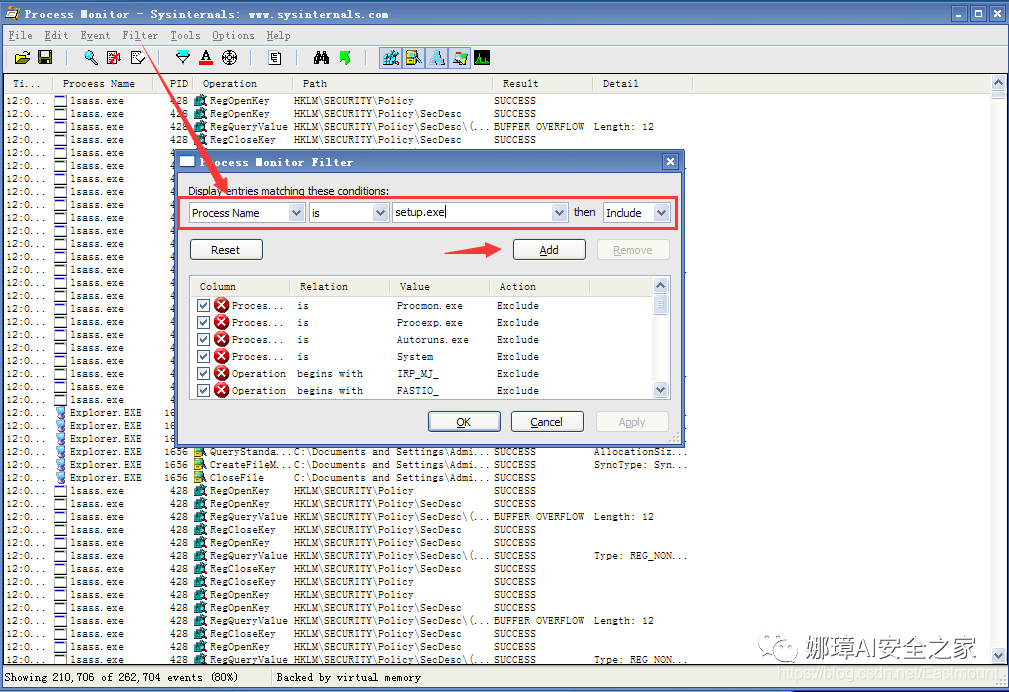
Task: Open the Options menu
Action: click(233, 35)
